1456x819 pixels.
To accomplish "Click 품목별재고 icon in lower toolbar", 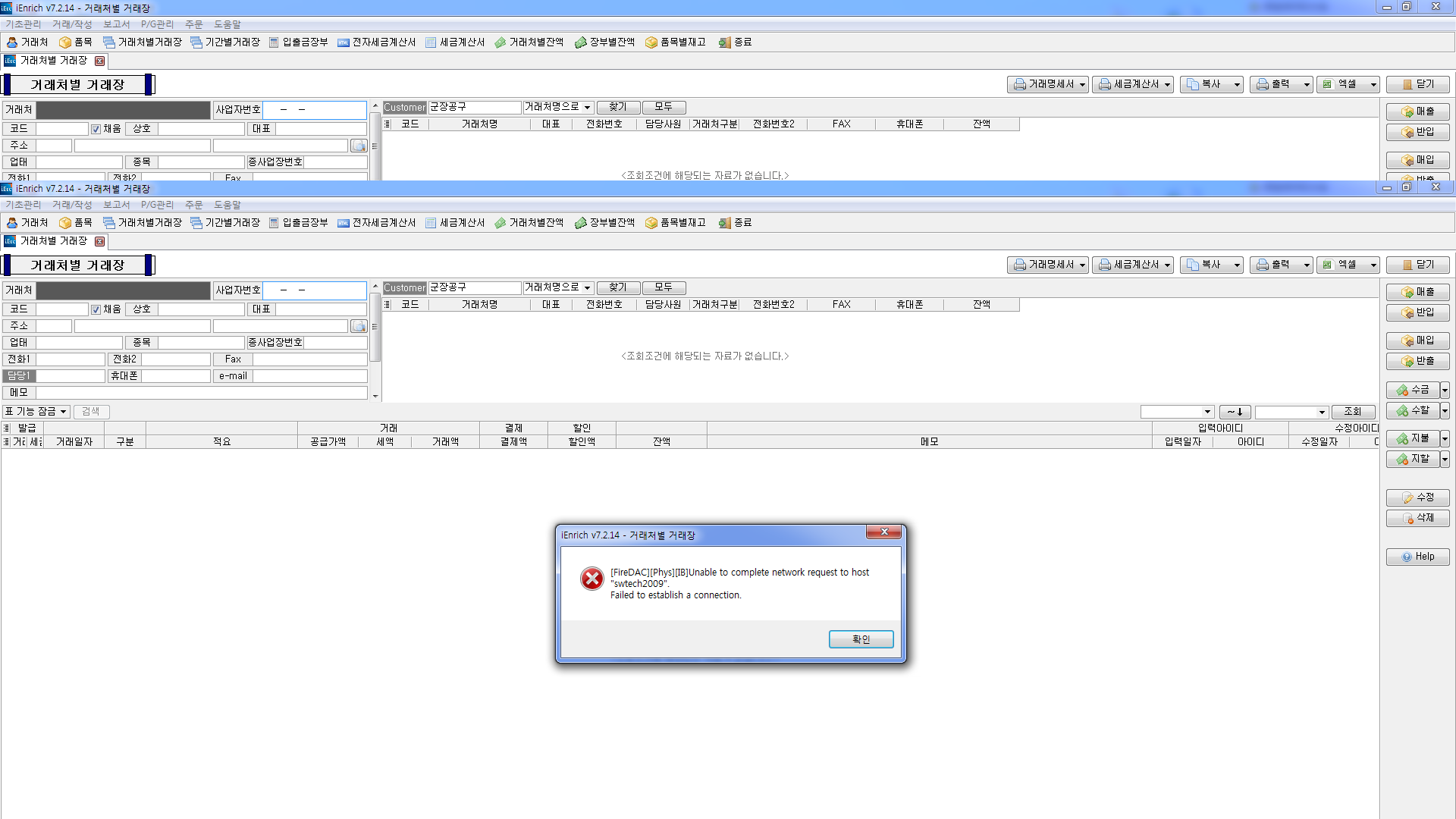I will click(651, 223).
